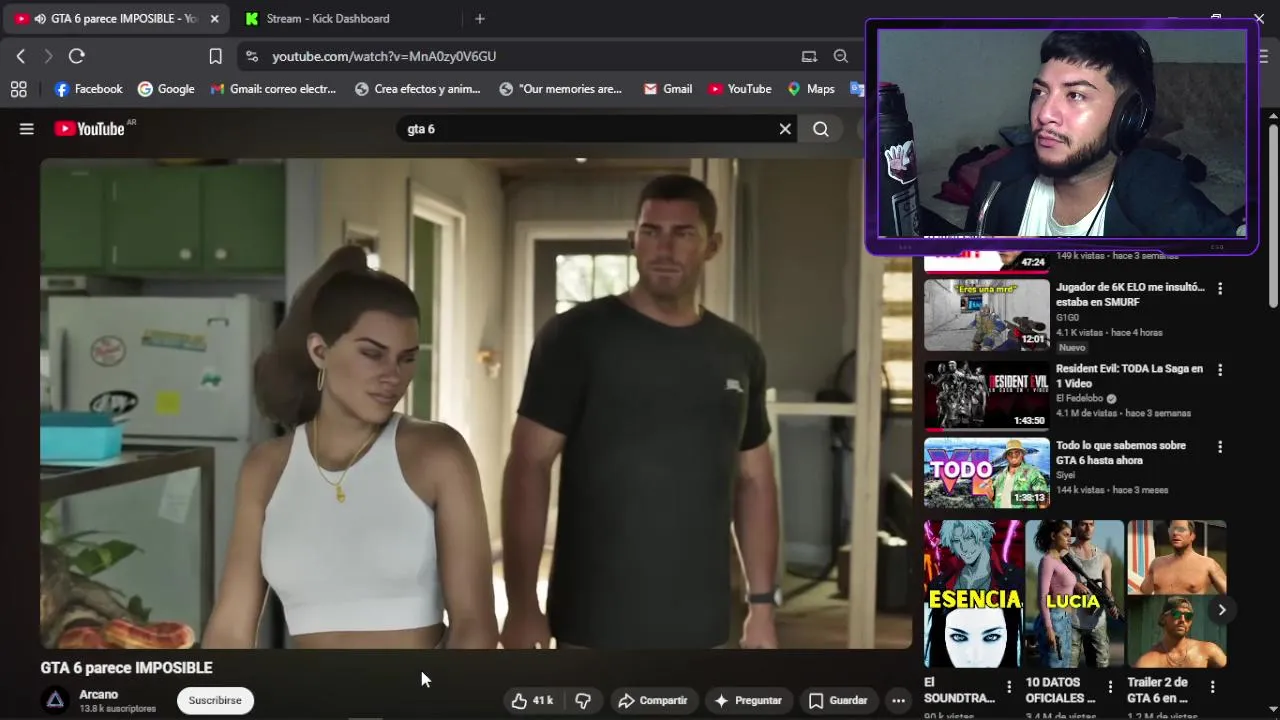Open the Maps bookmark
The image size is (1280, 720).
click(811, 89)
